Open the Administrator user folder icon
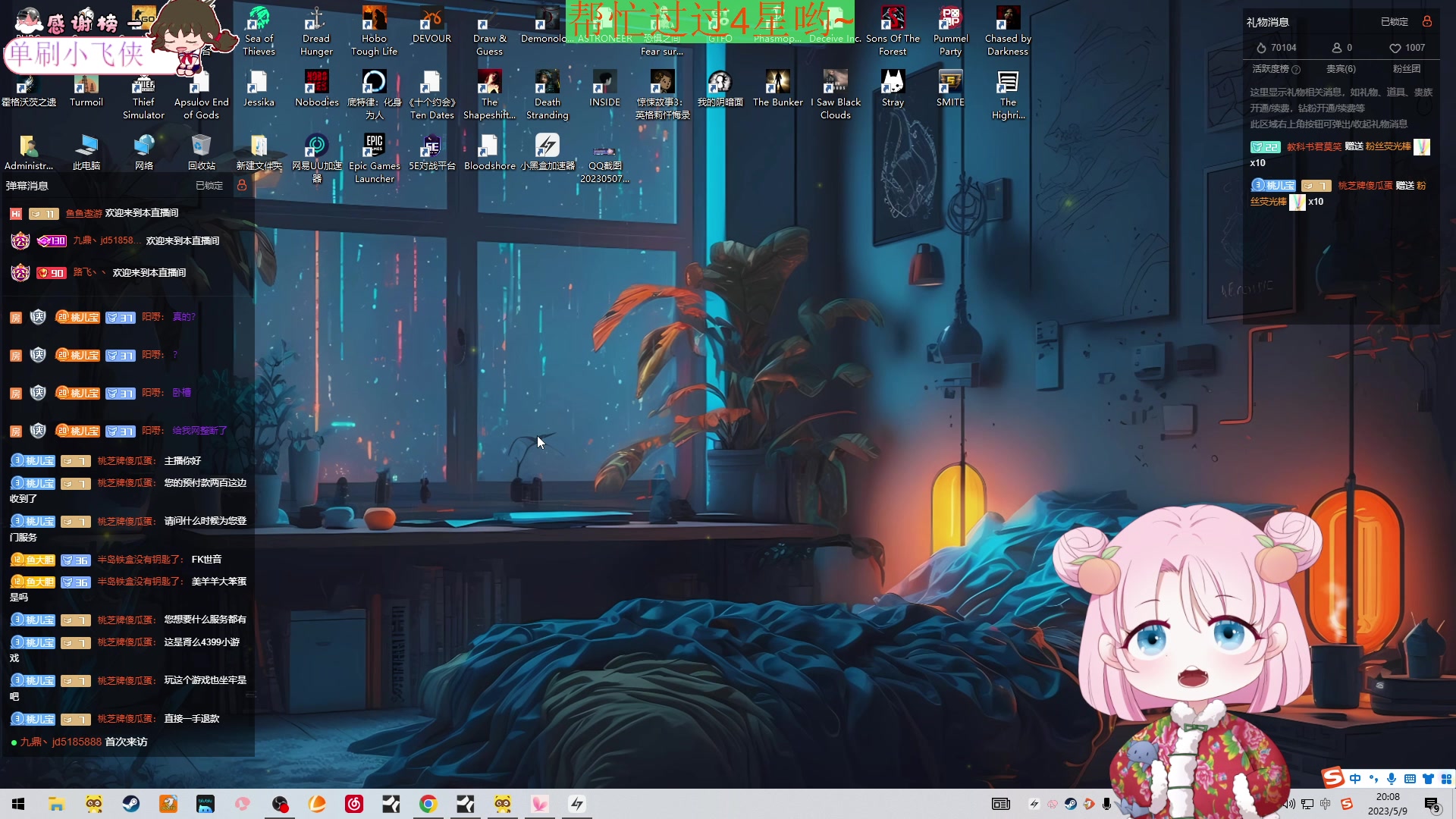 [x=28, y=152]
